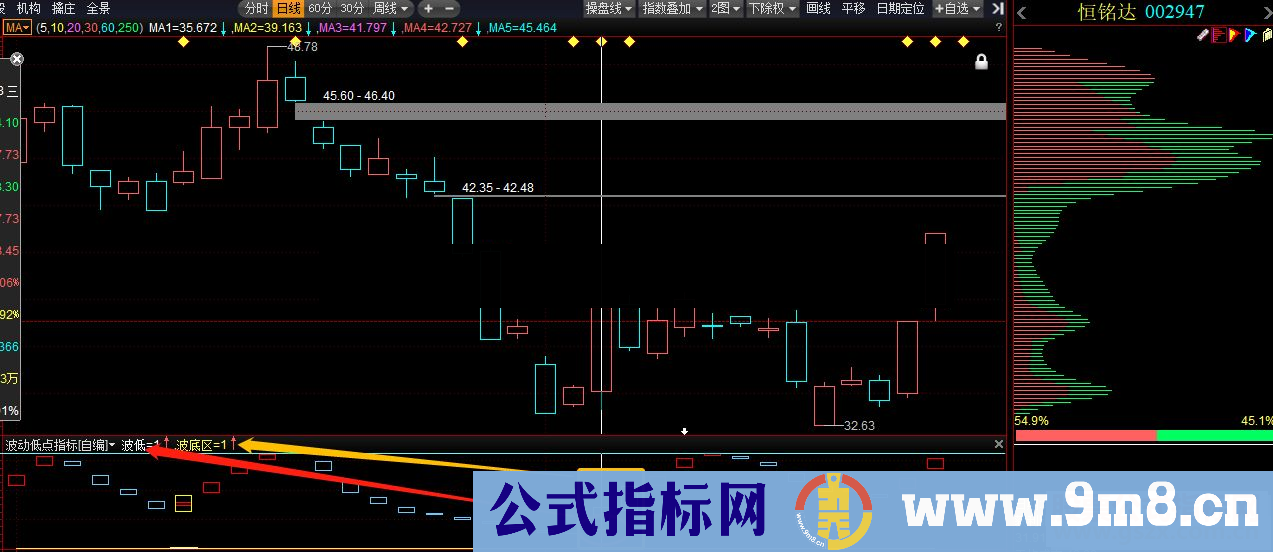Open the +自选 watchlist dropdown
The width and height of the screenshot is (1273, 552).
956,8
